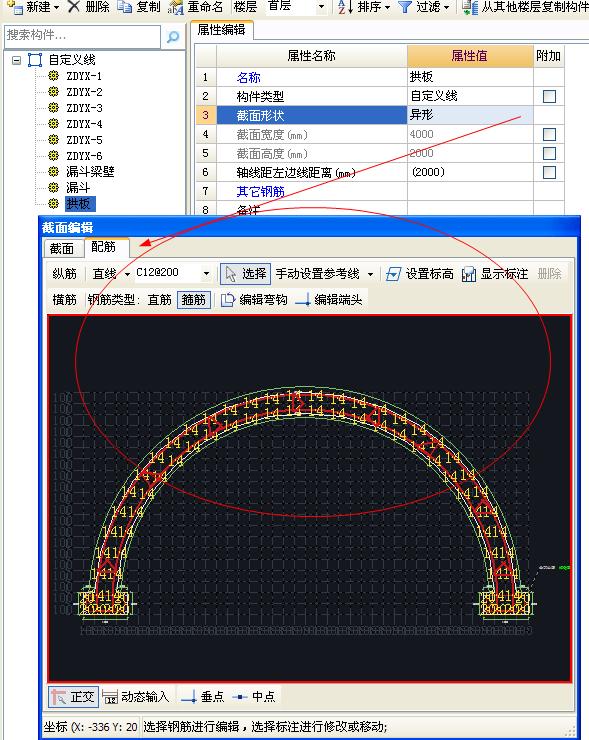Click the 设置标高 elevation icon
Image resolution: width=589 pixels, height=740 pixels.
[x=393, y=274]
